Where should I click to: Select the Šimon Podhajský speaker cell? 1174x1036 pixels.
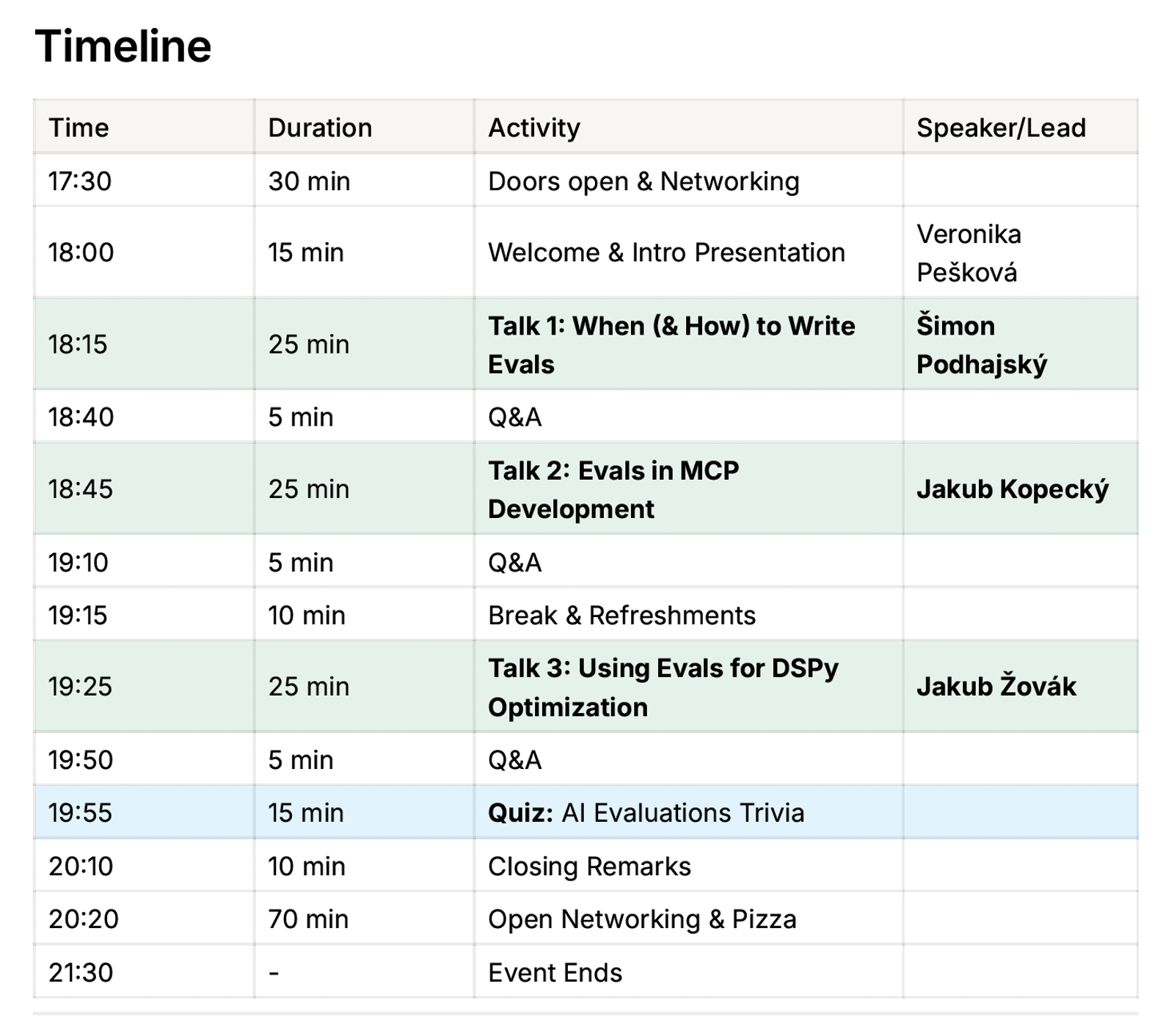tap(982, 345)
